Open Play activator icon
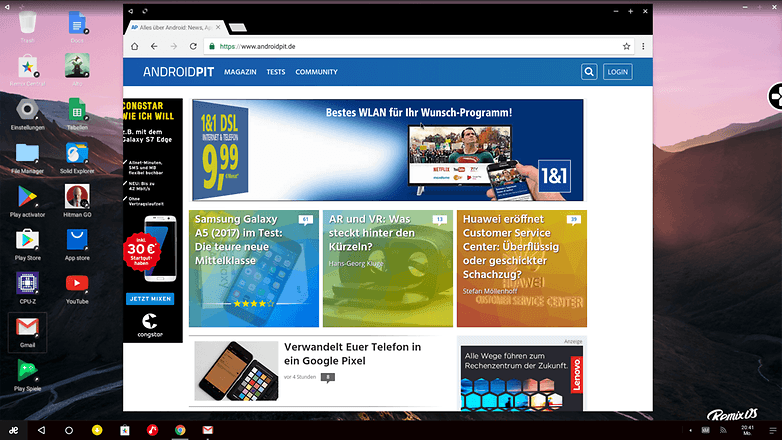This screenshot has height=440, width=782. [27, 198]
